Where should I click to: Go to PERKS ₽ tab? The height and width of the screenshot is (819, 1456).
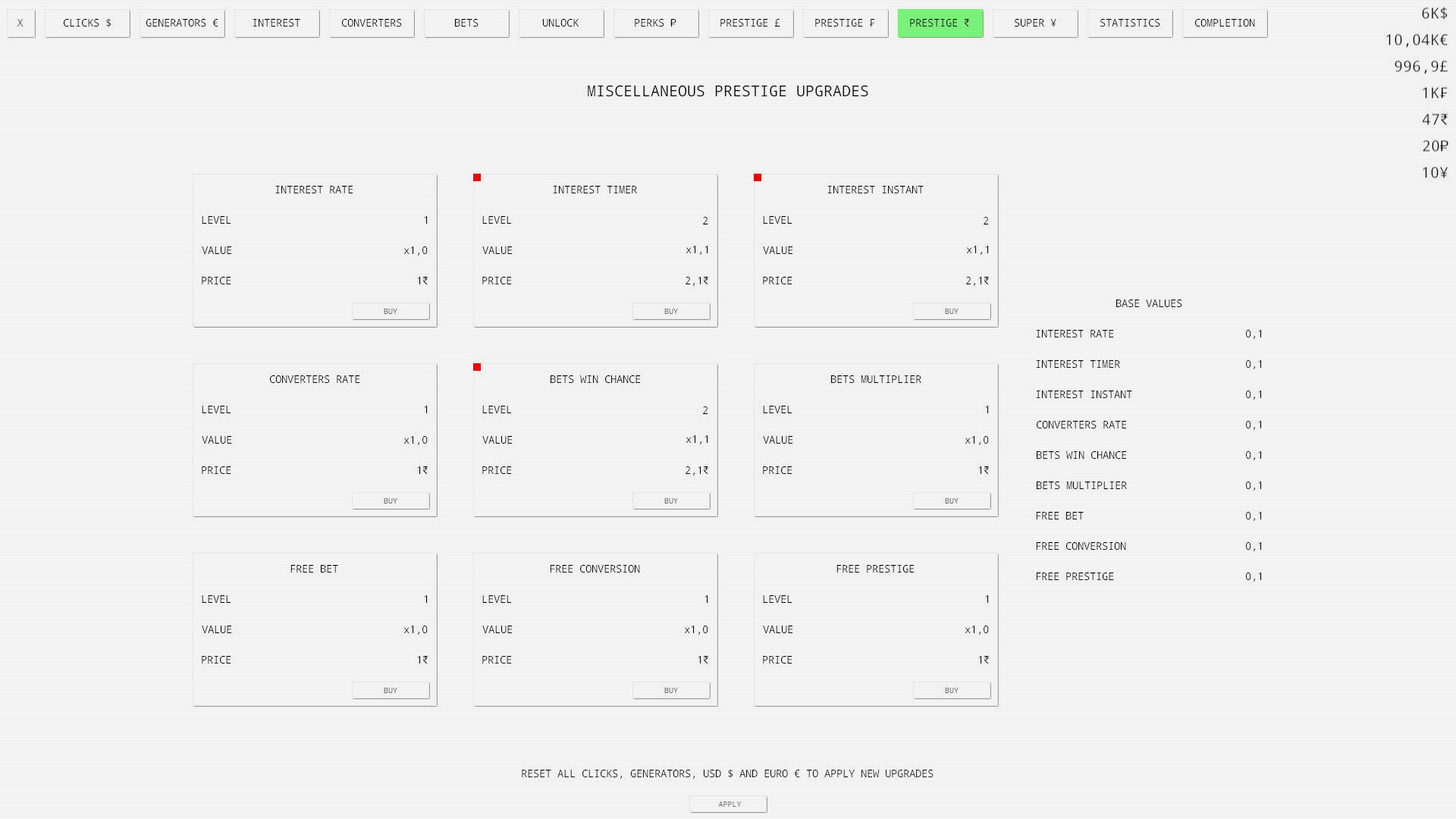pos(656,23)
